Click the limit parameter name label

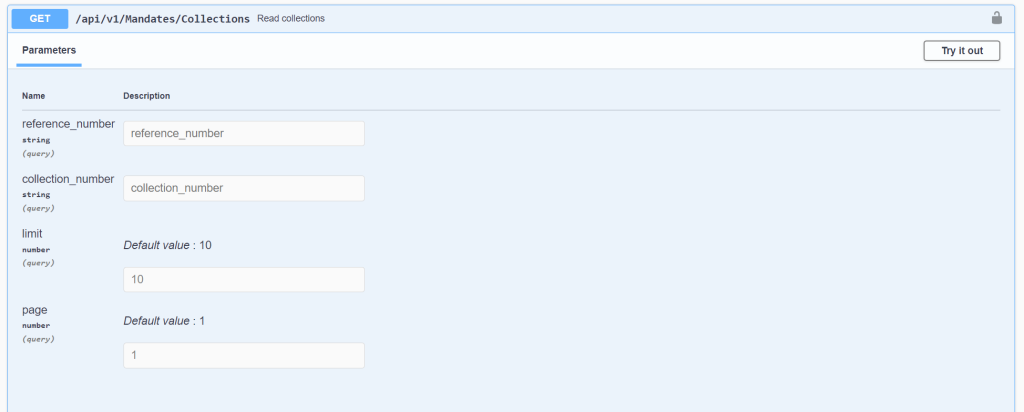(32, 233)
